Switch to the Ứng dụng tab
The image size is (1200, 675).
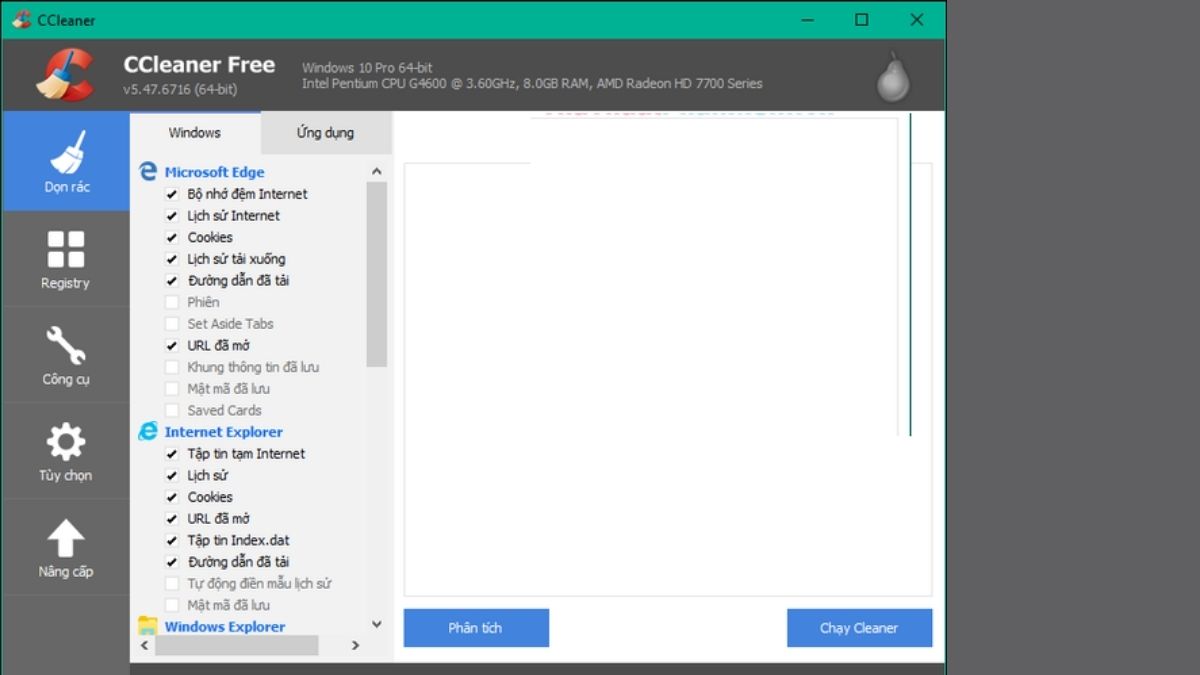coord(325,132)
